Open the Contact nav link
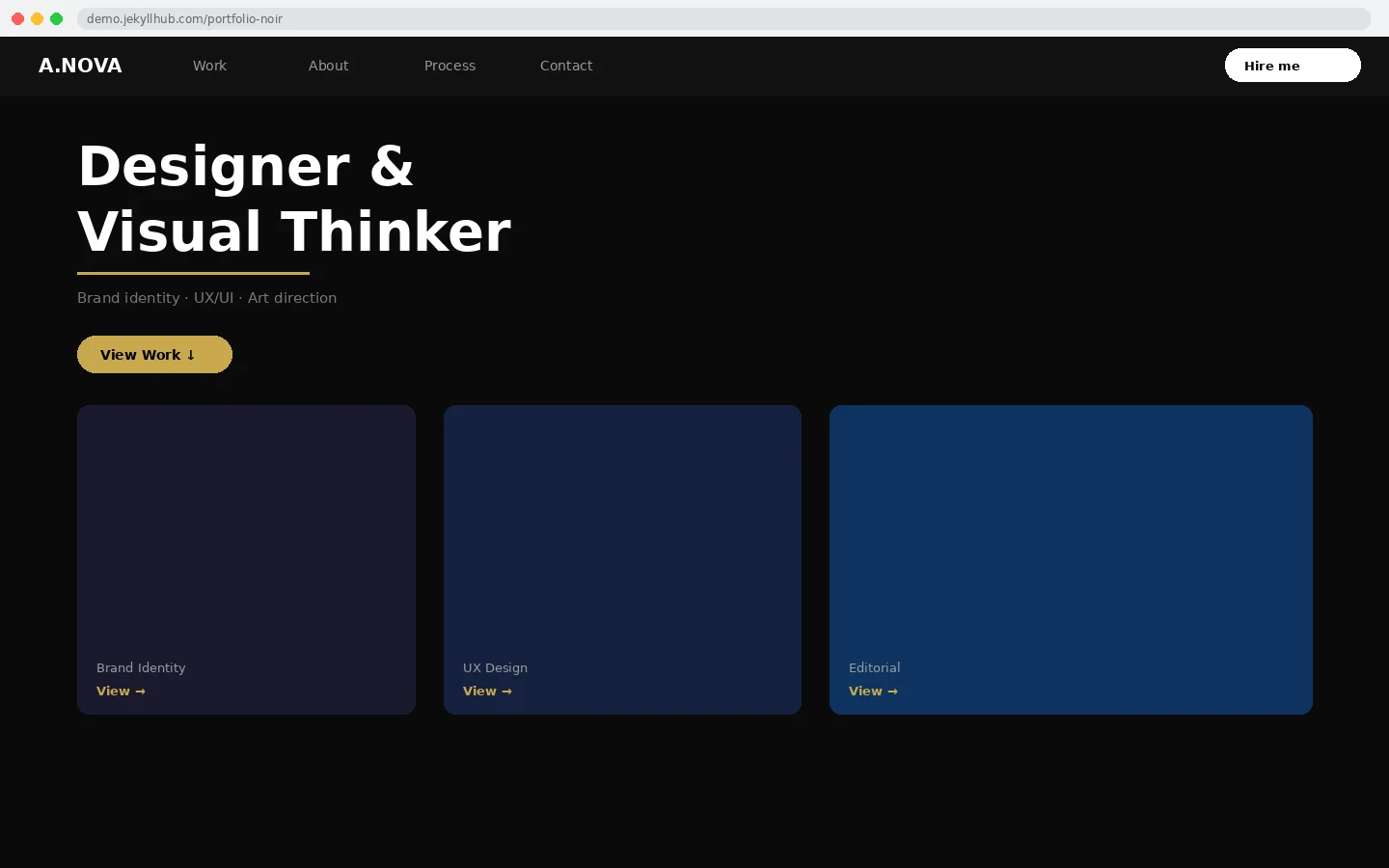This screenshot has width=1389, height=868. (x=566, y=66)
